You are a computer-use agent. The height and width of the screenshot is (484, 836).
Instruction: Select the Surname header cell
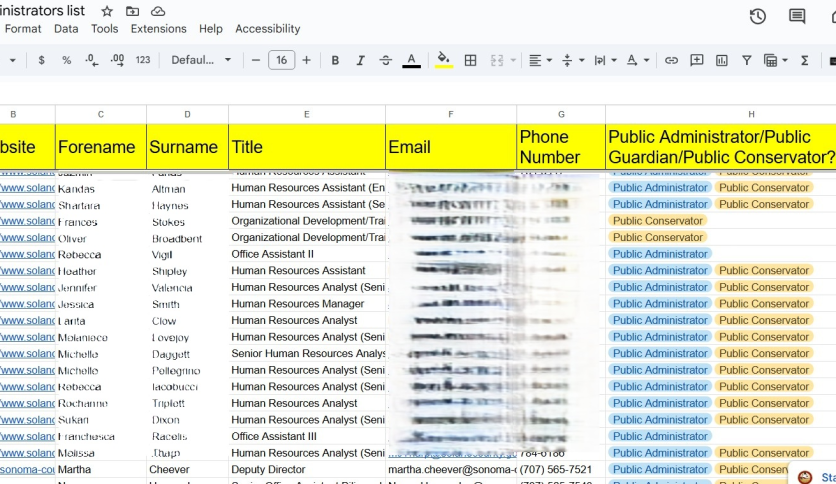187,147
